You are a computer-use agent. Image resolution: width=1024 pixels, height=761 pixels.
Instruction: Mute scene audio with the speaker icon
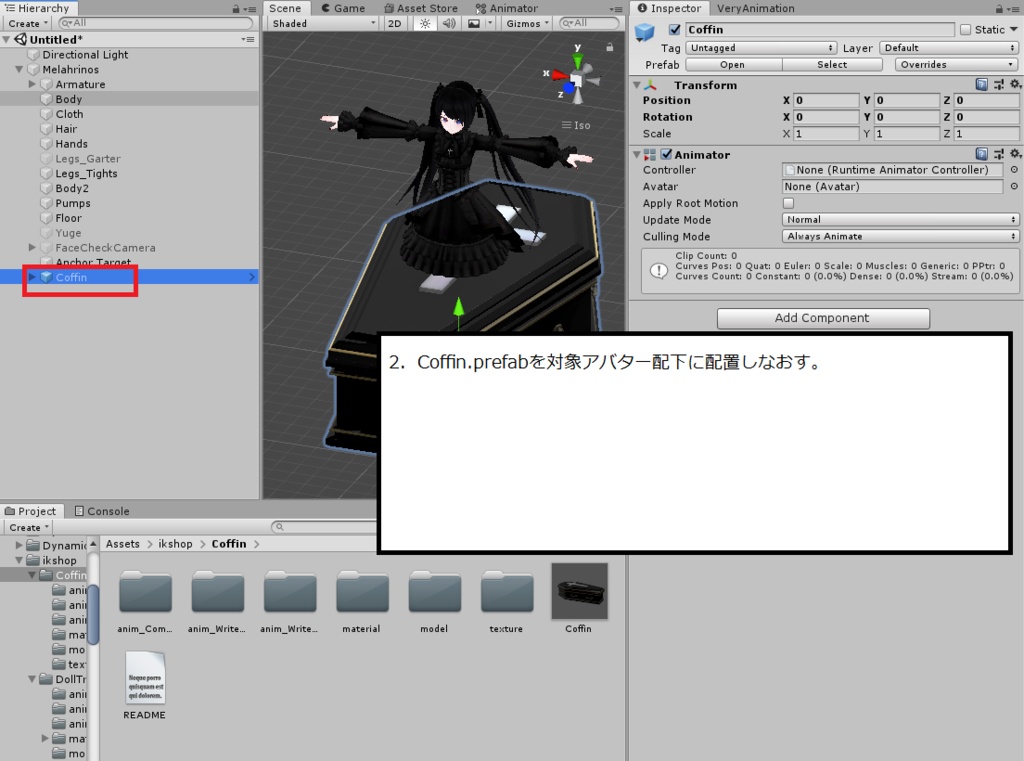pos(448,23)
